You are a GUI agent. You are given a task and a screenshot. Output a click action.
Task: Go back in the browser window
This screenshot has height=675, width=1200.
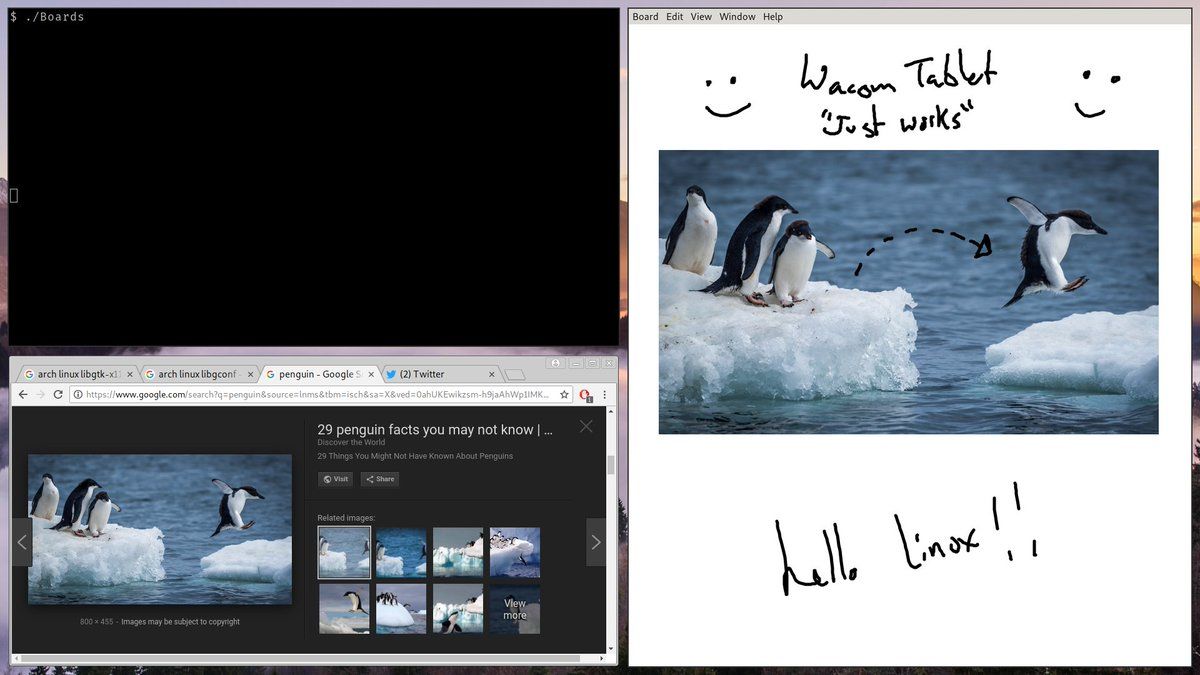[x=23, y=395]
